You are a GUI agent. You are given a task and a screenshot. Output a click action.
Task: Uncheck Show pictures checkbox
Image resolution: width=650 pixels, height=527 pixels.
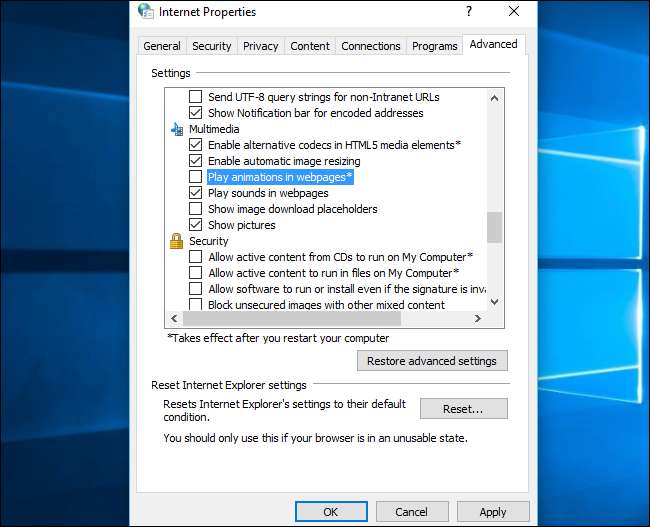(x=195, y=225)
